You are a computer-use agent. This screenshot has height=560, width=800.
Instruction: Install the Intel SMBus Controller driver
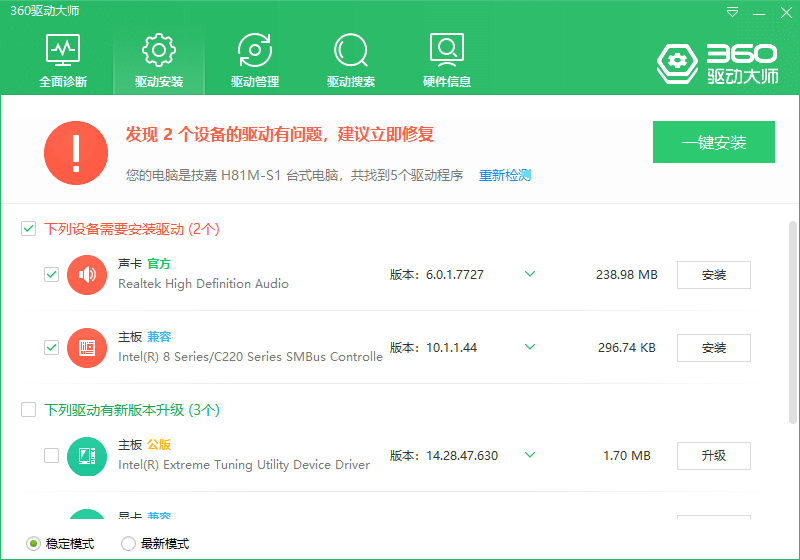click(714, 348)
